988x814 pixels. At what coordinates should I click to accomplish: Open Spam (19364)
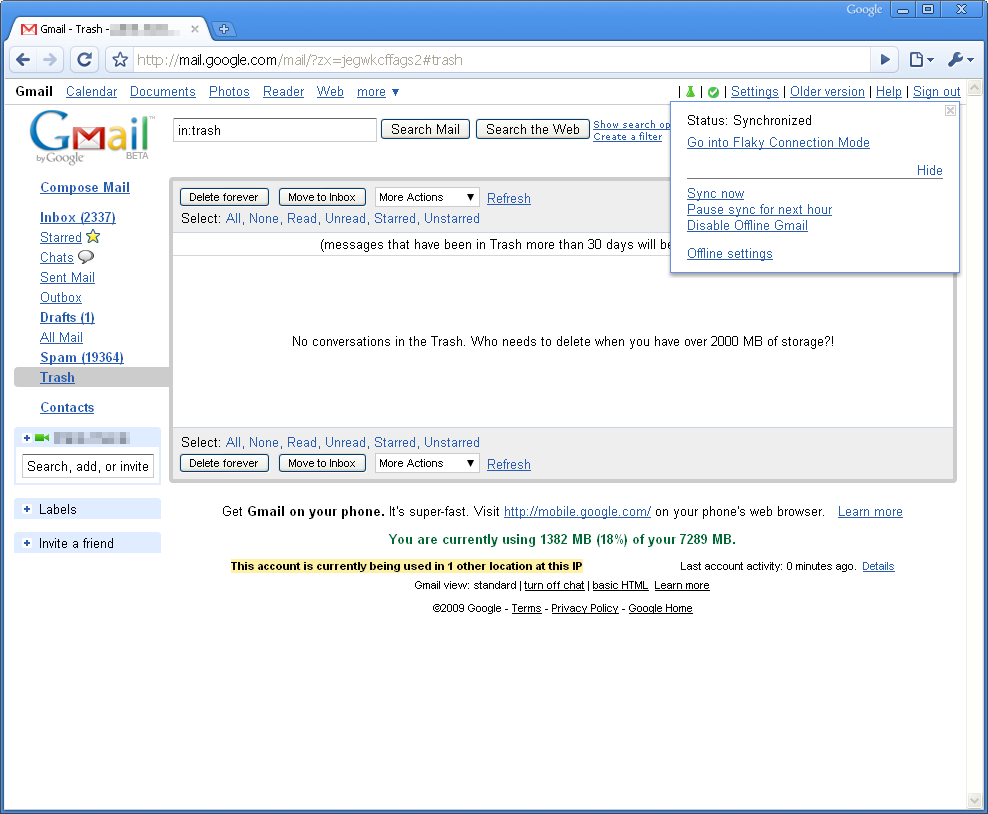click(x=82, y=357)
